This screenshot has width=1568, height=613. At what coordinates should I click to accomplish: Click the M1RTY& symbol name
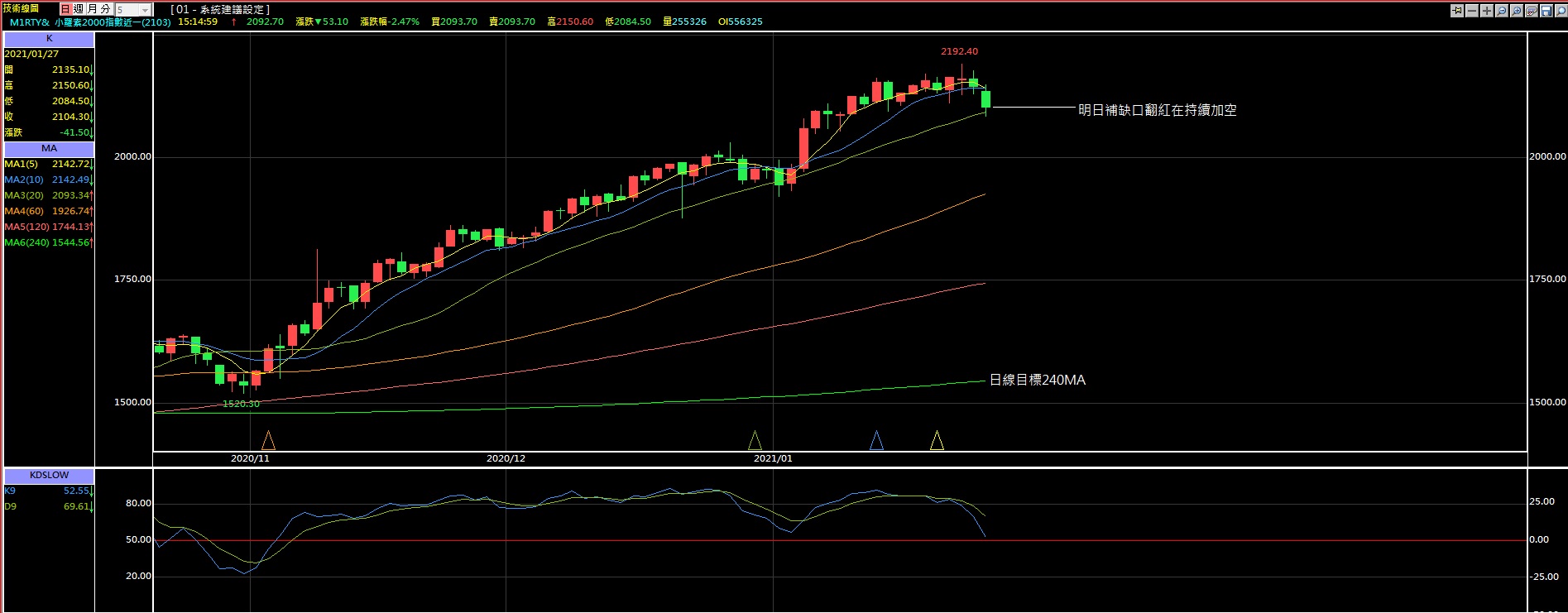(x=30, y=22)
